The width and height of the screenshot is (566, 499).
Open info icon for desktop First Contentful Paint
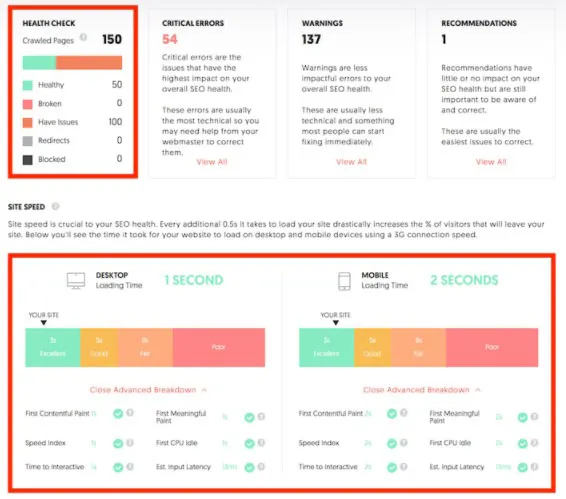point(130,413)
